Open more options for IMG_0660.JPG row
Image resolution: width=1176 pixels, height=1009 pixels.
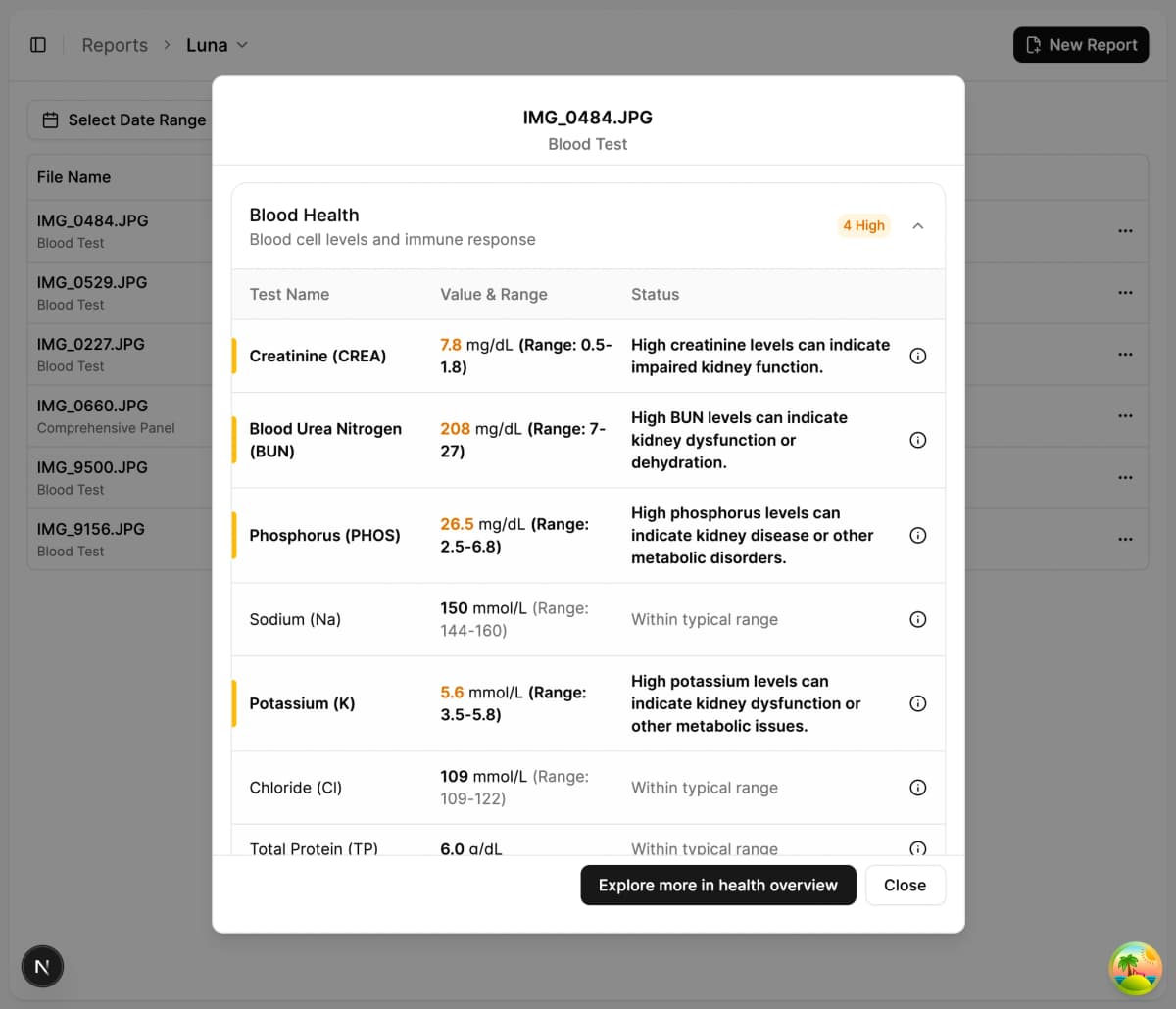(x=1125, y=416)
